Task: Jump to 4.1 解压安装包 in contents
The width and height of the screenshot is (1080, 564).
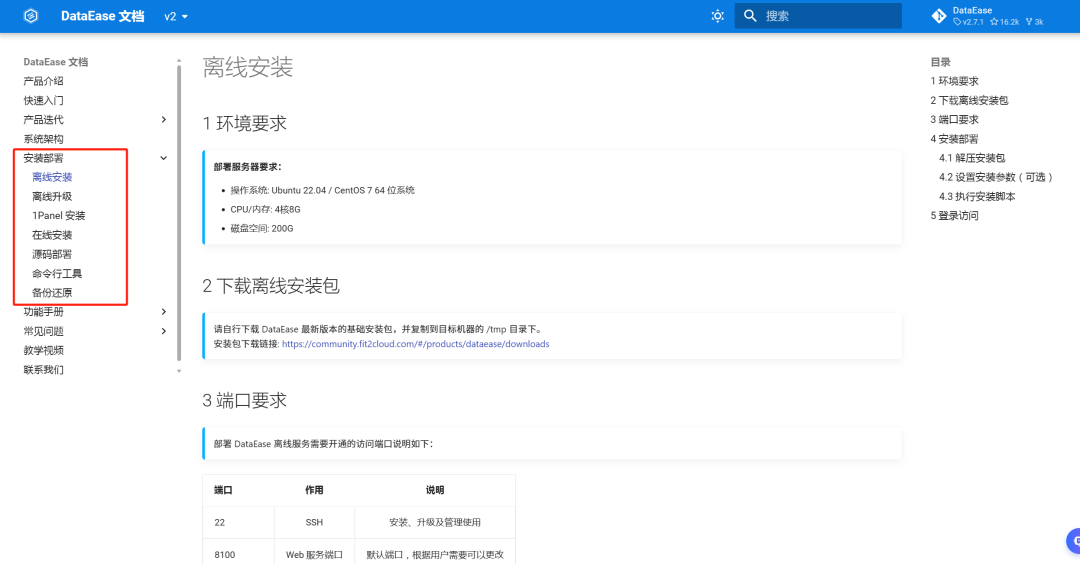Action: point(972,158)
